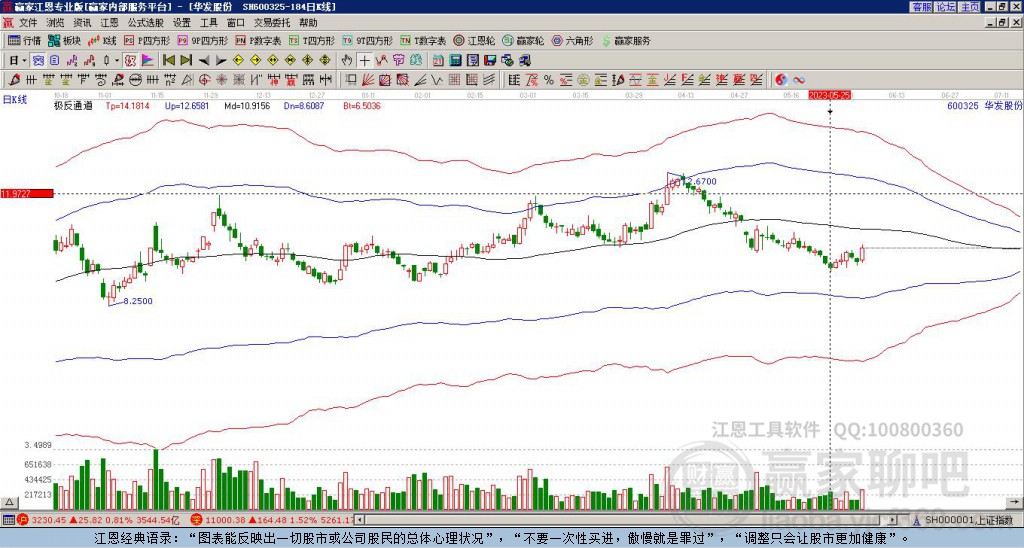
Task: Open the 9T四方形 tool
Action: pos(367,40)
